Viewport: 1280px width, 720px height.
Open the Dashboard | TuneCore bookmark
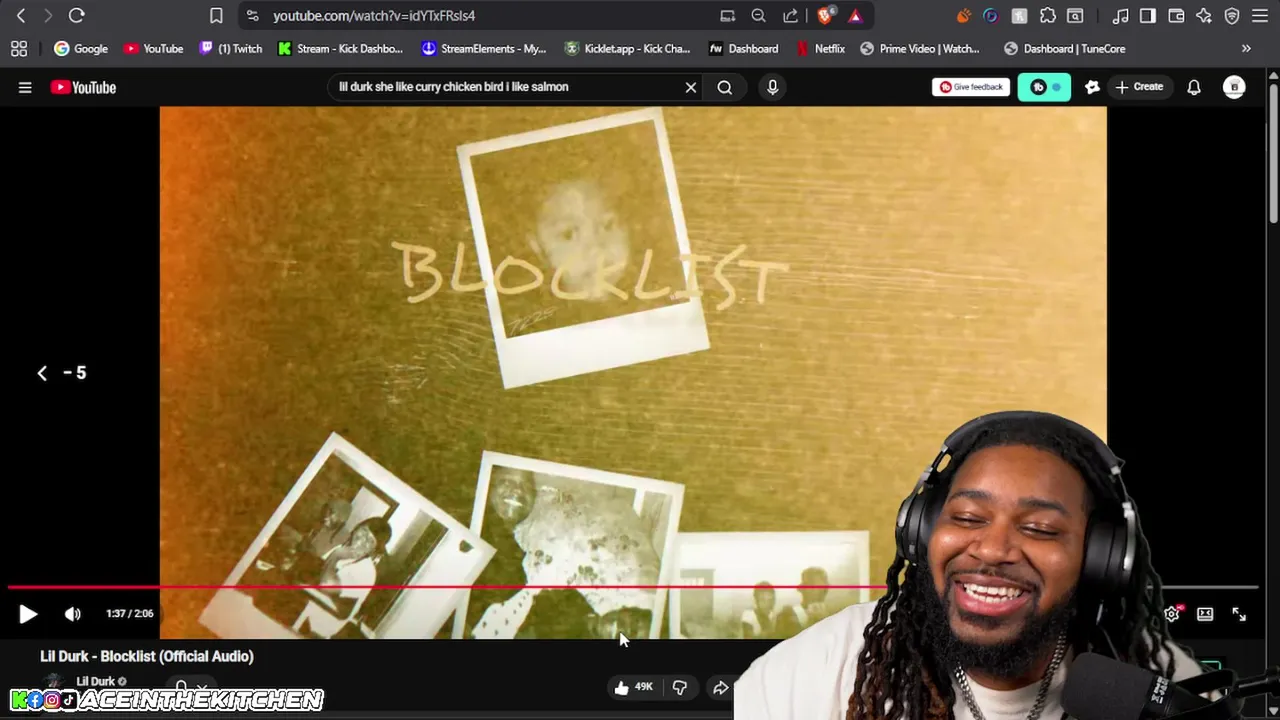[x=1065, y=49]
